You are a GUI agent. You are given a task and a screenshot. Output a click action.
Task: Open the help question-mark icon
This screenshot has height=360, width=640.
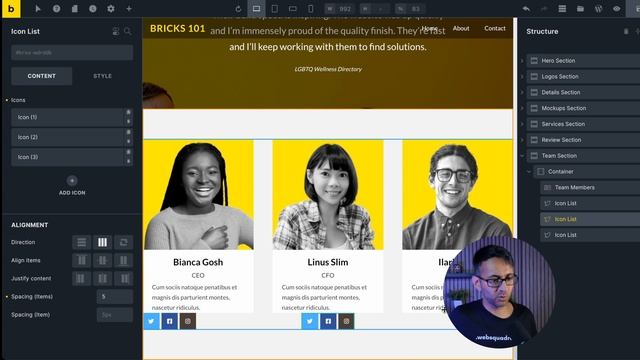[x=56, y=9]
